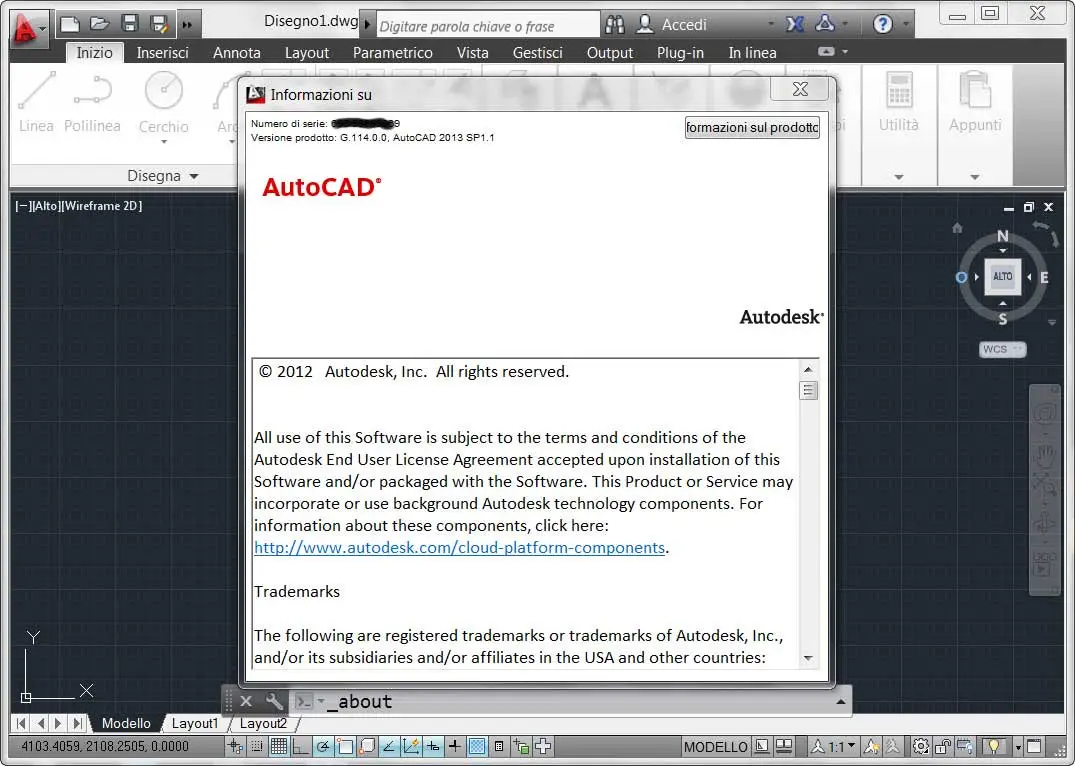This screenshot has width=1075, height=766.
Task: Click the viewport label [Wireframe 2D]
Action: tap(102, 206)
